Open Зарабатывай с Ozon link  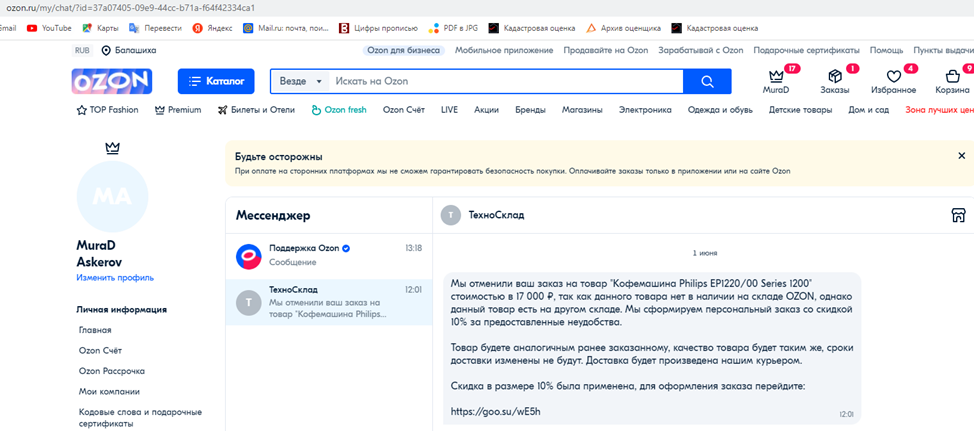coord(701,50)
